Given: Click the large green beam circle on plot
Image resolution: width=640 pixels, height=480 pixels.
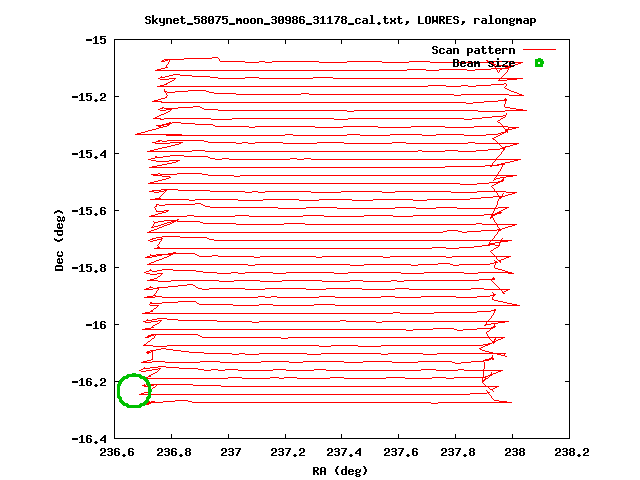Looking at the screenshot, I should coord(134,391).
